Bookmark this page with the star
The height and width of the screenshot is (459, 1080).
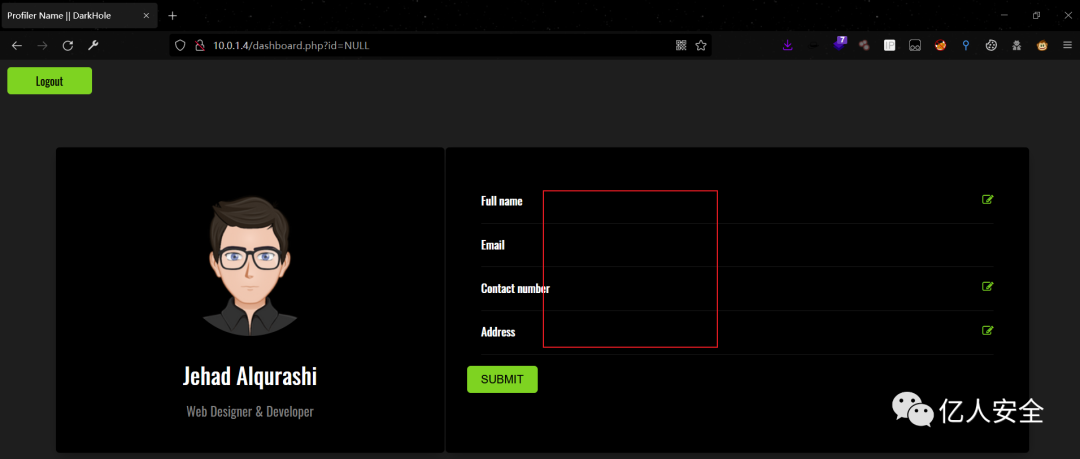click(701, 45)
